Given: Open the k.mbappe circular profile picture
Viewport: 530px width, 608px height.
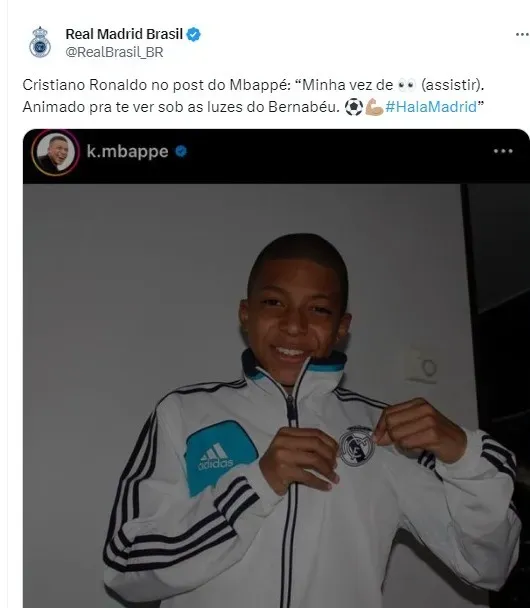Looking at the screenshot, I should (x=55, y=152).
